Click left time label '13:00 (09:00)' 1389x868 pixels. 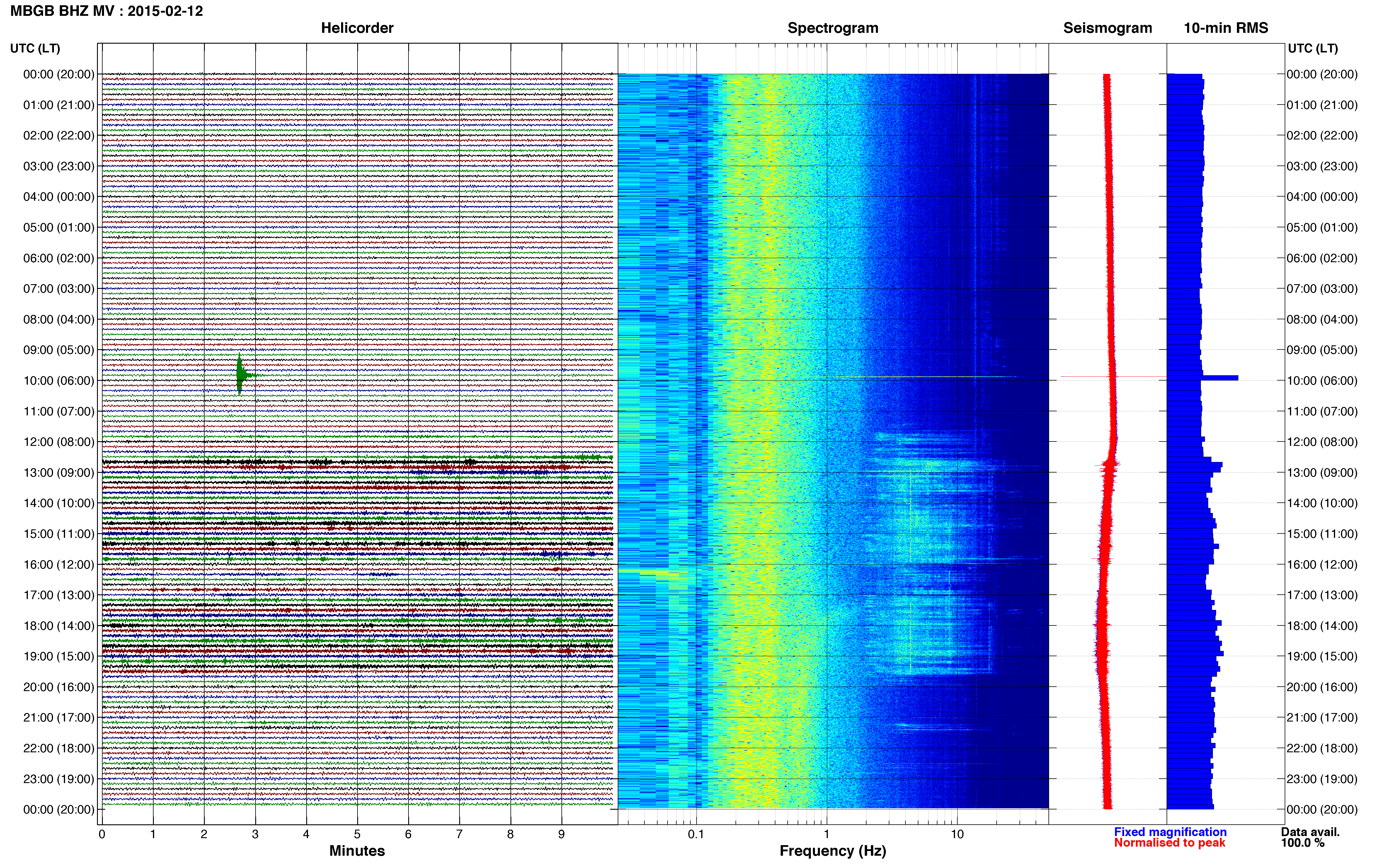[59, 473]
